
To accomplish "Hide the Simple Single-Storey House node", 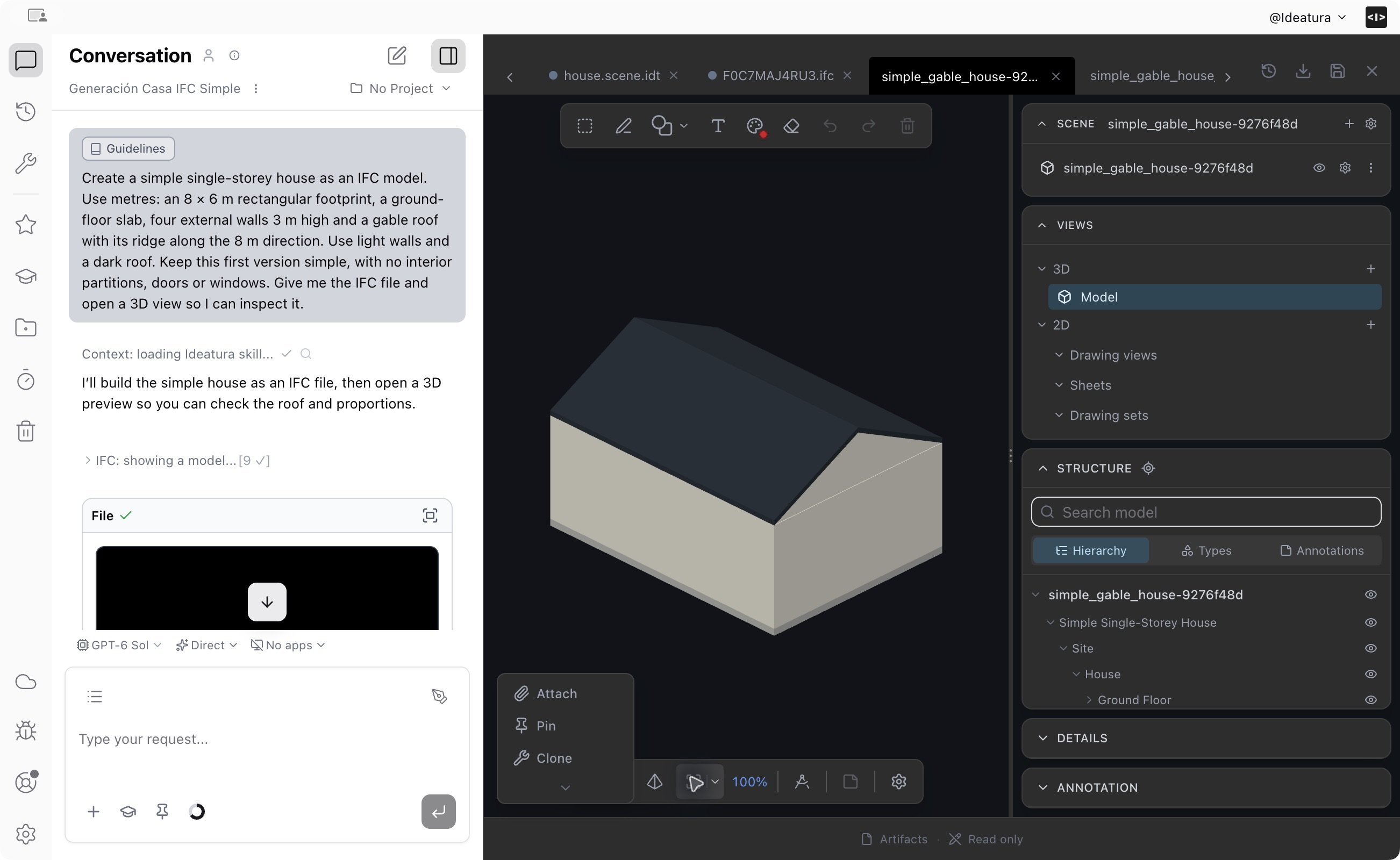I will (1371, 622).
